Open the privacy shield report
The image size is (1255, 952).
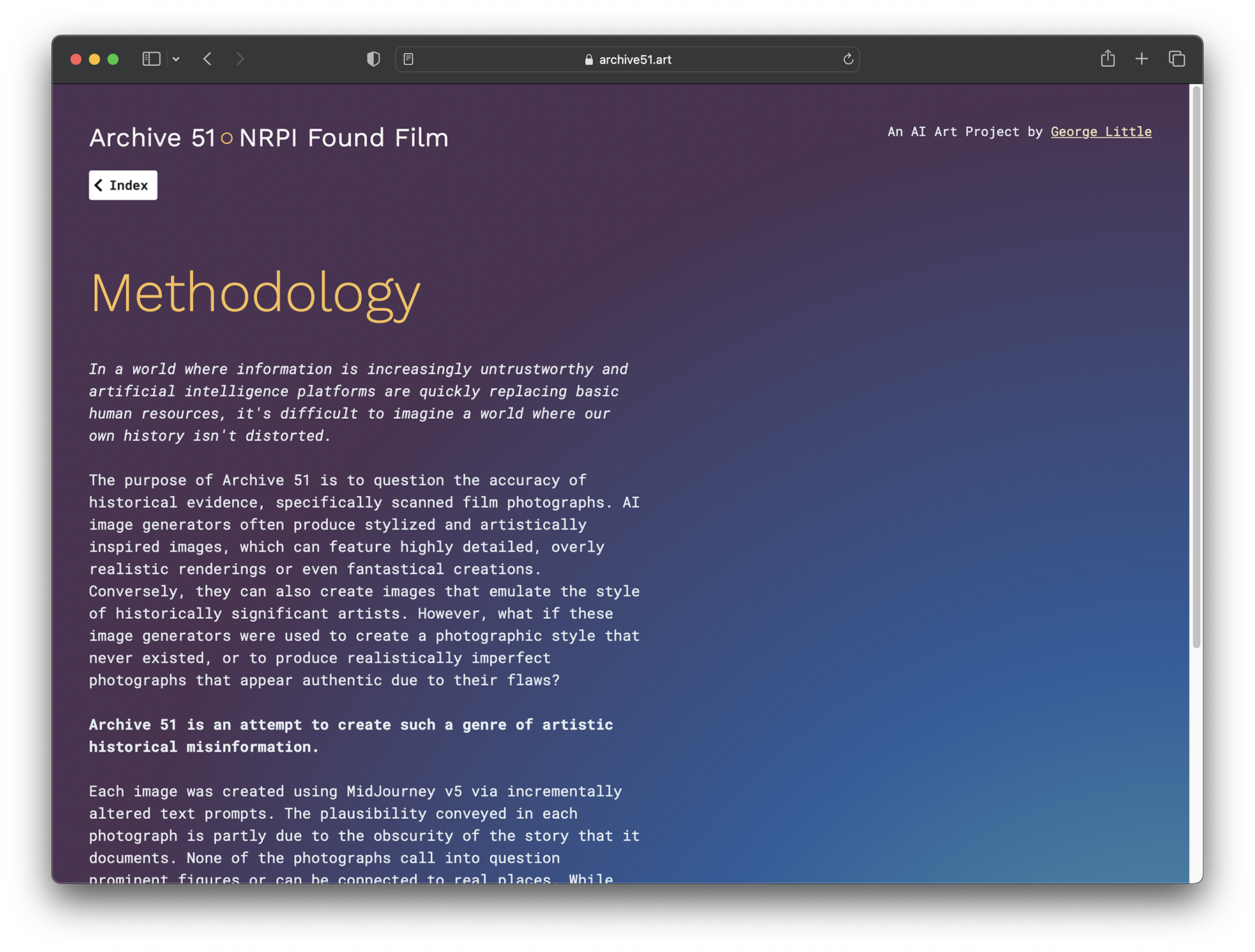pos(374,59)
